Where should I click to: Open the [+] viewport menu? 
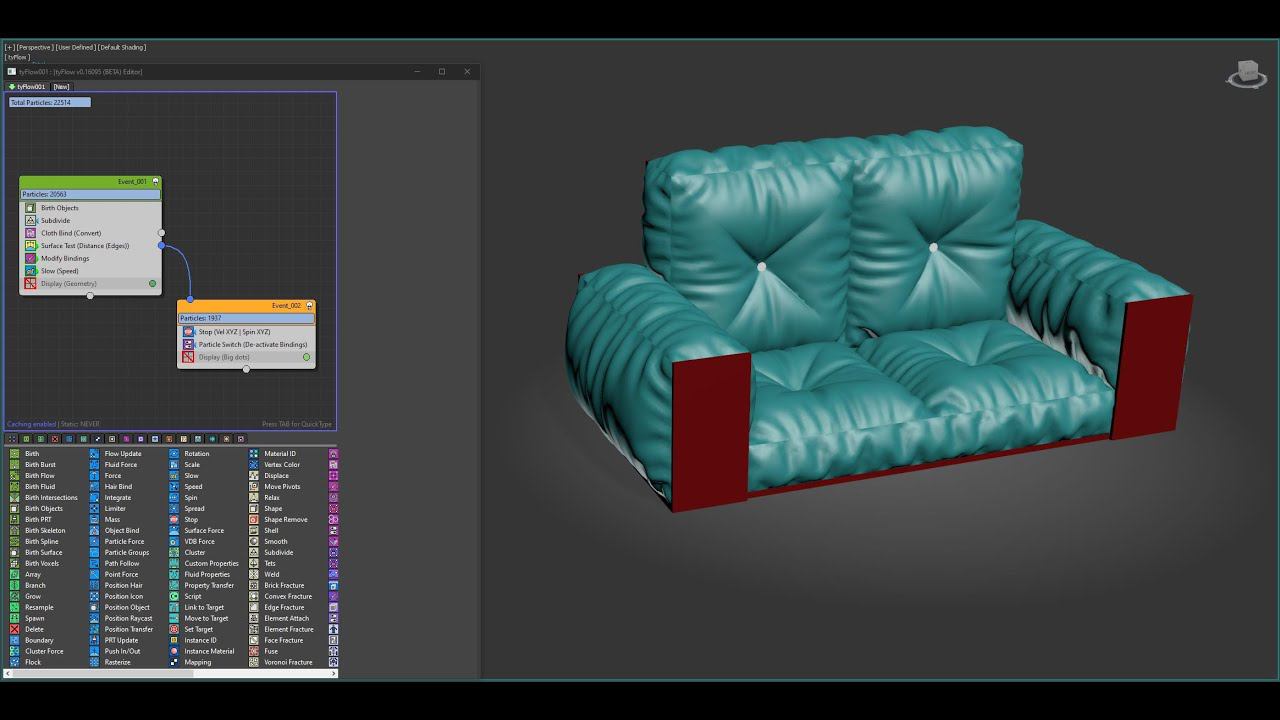click(x=10, y=48)
